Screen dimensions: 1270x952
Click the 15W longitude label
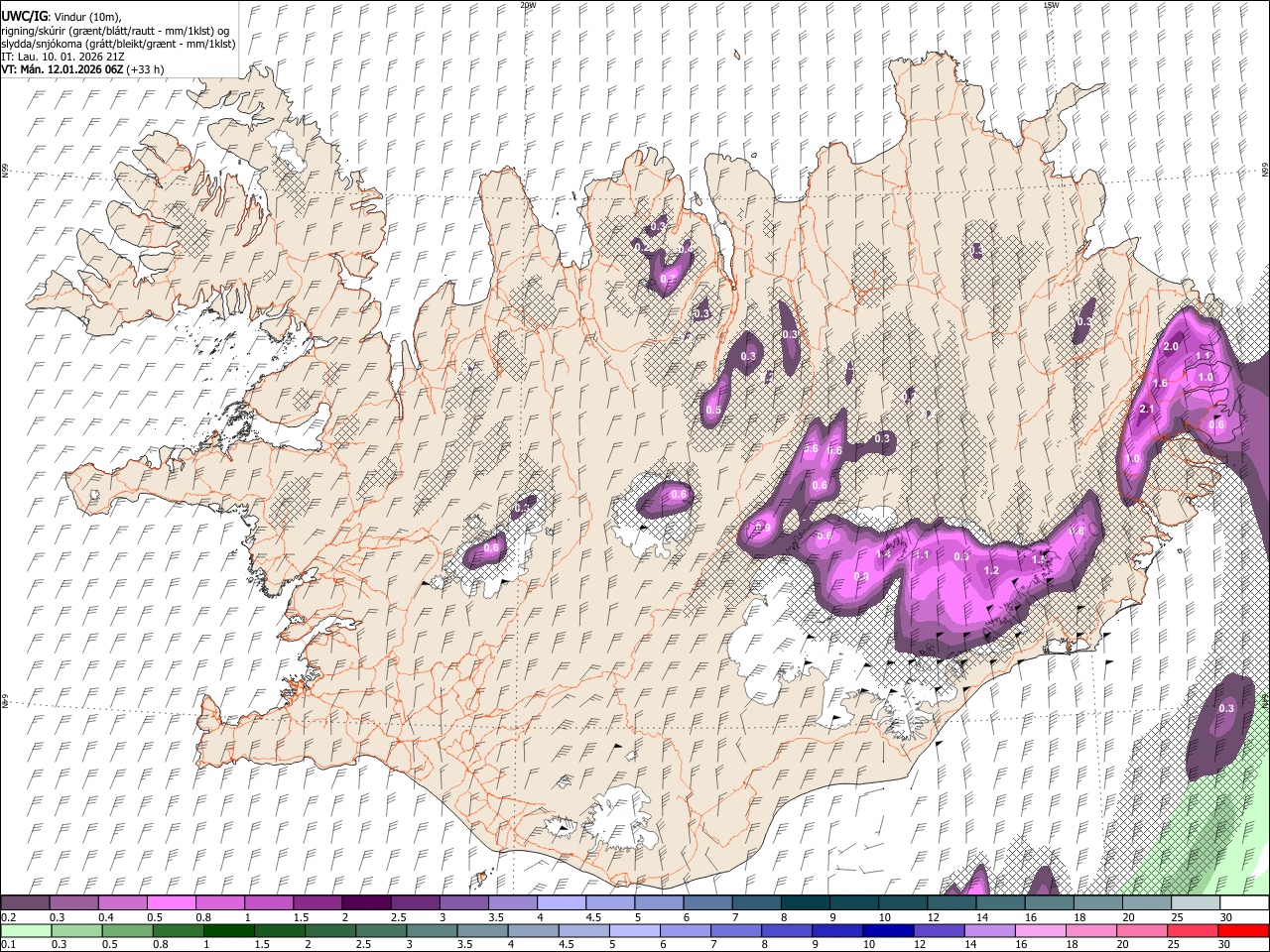click(x=1051, y=5)
